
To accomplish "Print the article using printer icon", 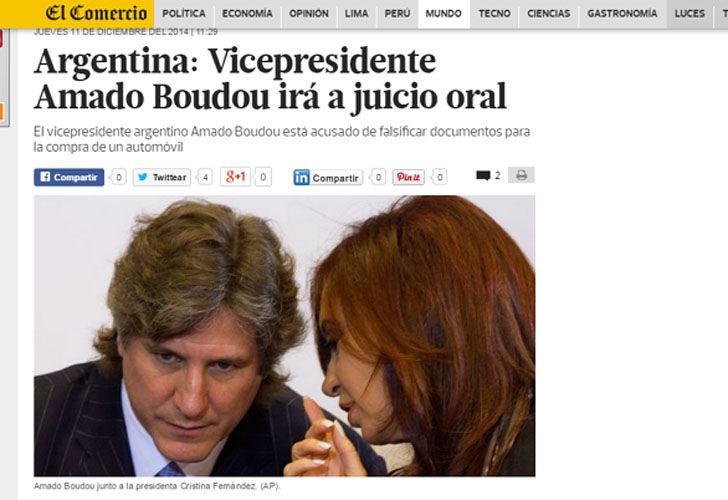I will tap(521, 175).
